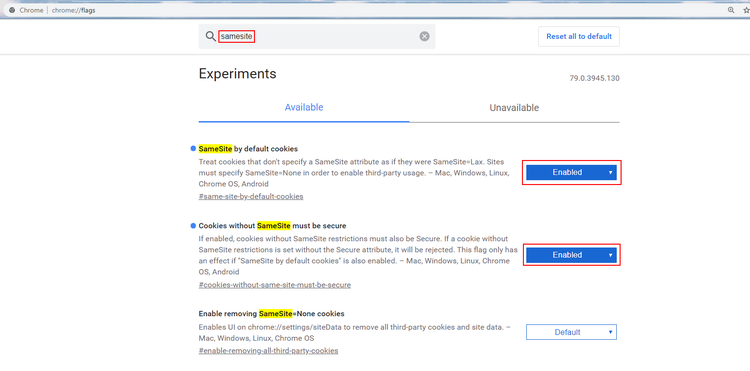Reset all to default button
Screen dimensions: 750x371
[579, 36]
